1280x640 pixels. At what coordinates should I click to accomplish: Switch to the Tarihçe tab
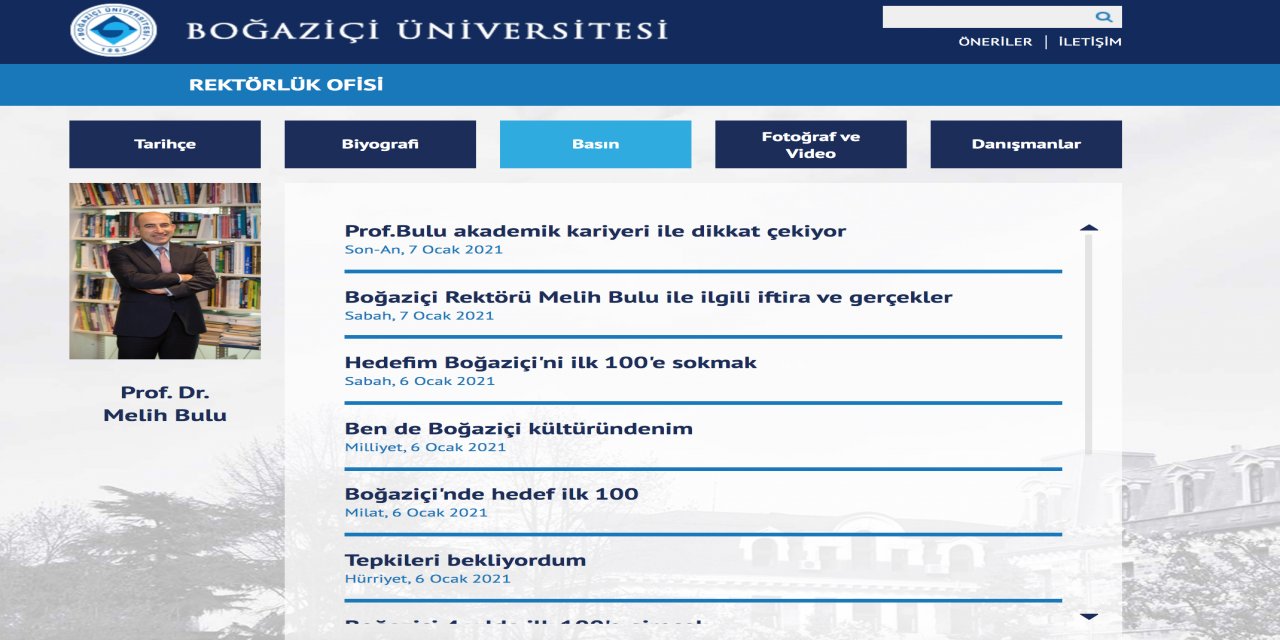164,143
